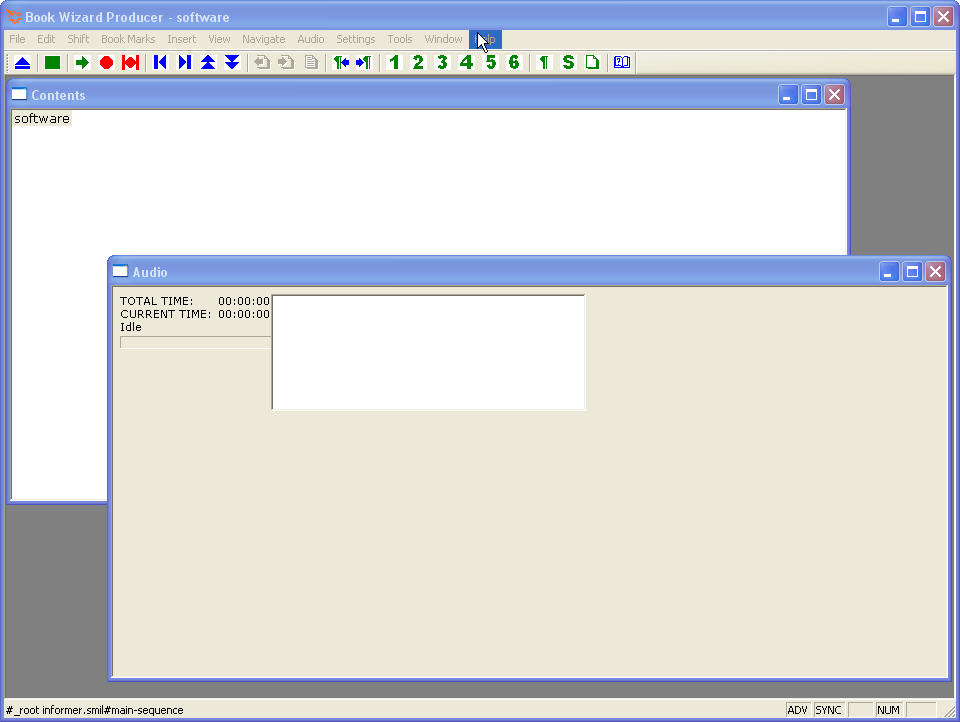Screen dimensions: 960x722
Task: Open the Book Marks menu
Action: 128,39
